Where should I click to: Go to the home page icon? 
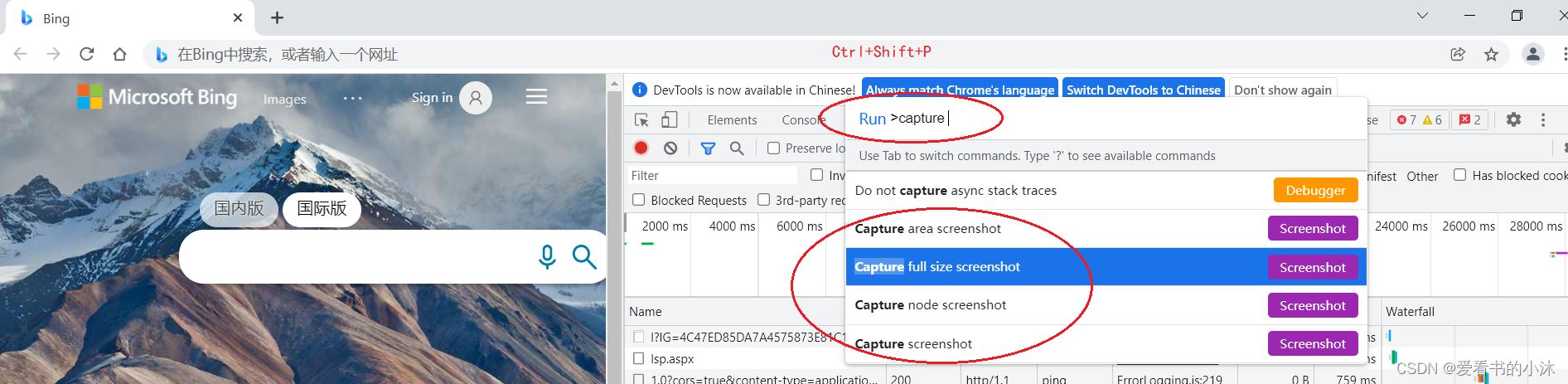click(x=120, y=54)
